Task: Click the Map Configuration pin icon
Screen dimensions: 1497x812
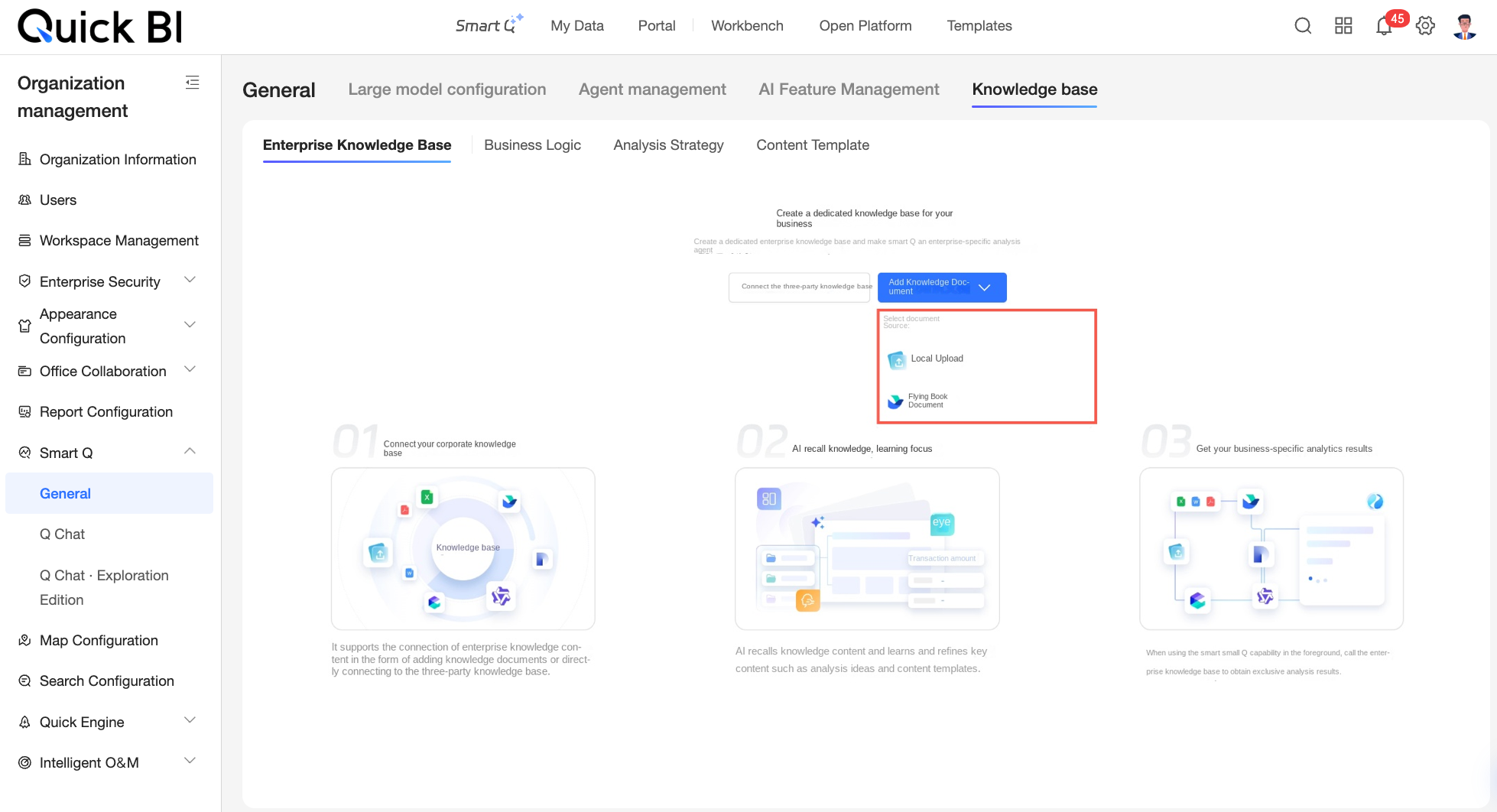Action: point(24,640)
